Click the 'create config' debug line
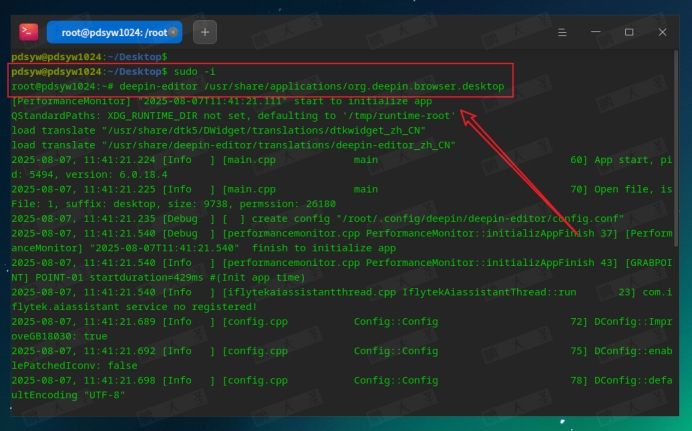The image size is (692, 431). (317, 218)
